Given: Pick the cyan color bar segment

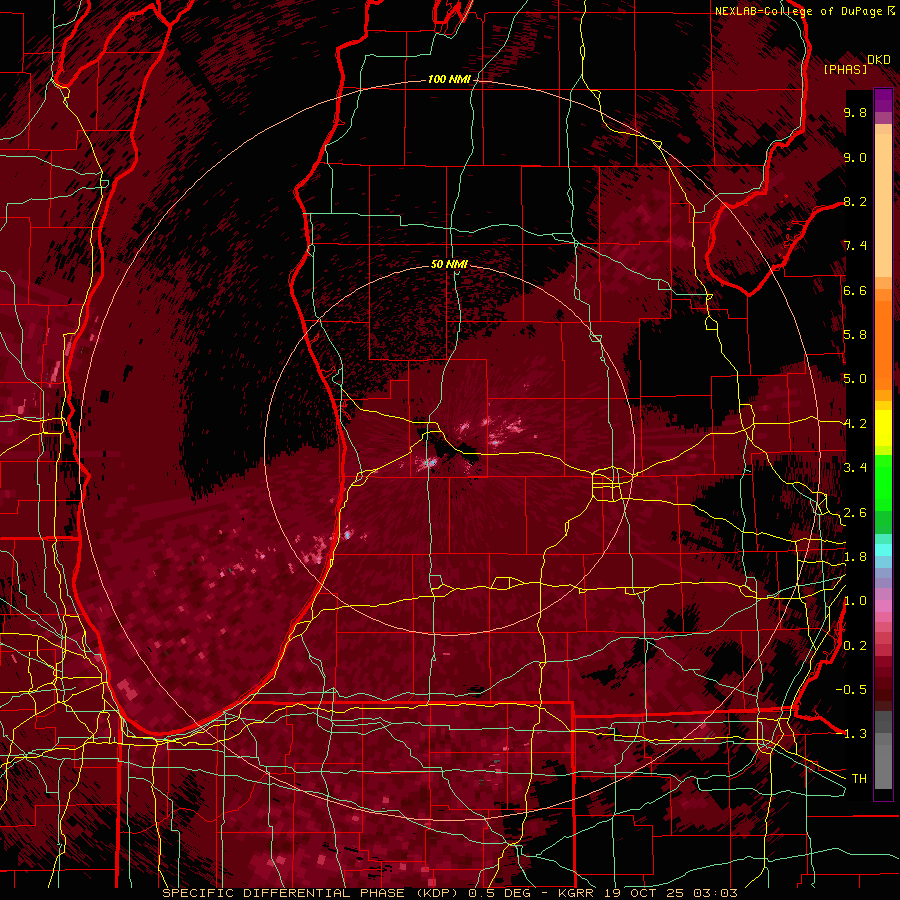Looking at the screenshot, I should click(x=883, y=550).
